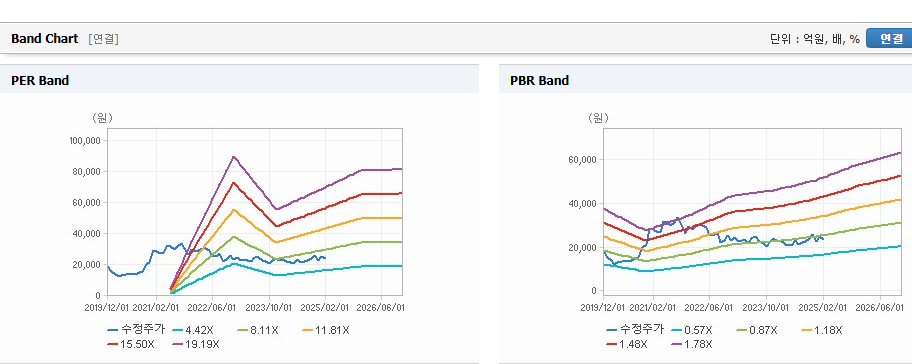
Task: Click 2026/06/01 x-axis label in PER chart
Action: tap(381, 307)
